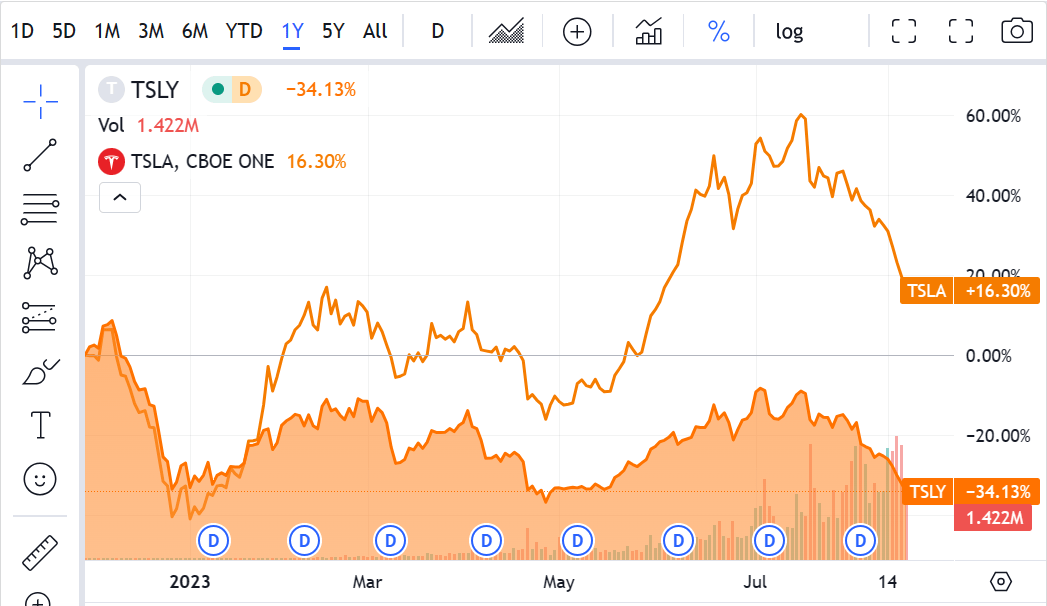
Task: Open the Patterns drawing tool
Action: tap(40, 262)
